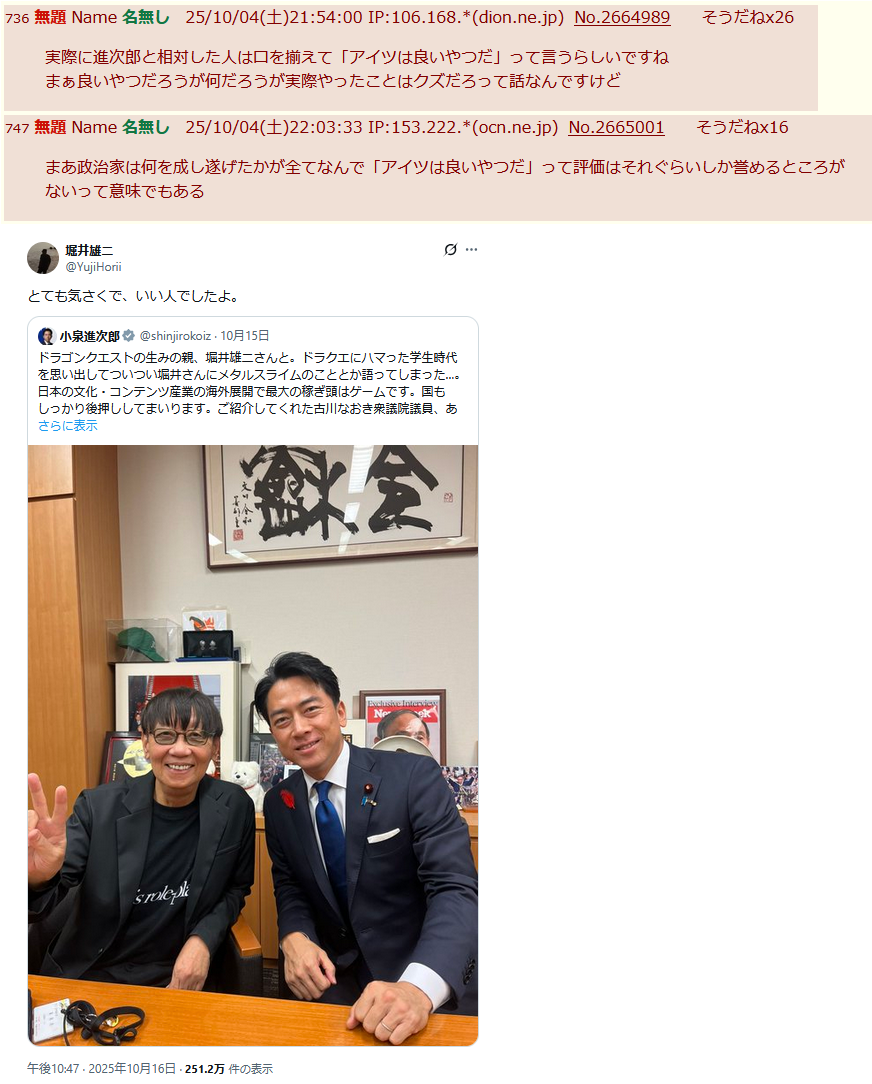The image size is (872, 1084).
Task: Expand the quoted tweet with さらに表示
Action: pyautogui.click(x=68, y=426)
